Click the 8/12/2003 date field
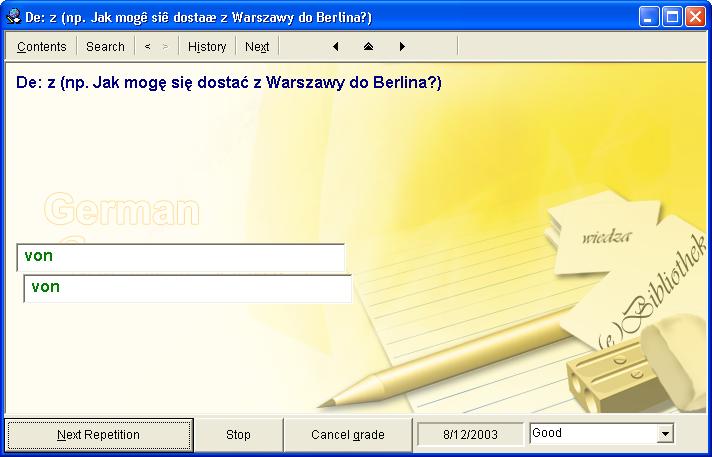Image resolution: width=712 pixels, height=457 pixels. click(470, 435)
